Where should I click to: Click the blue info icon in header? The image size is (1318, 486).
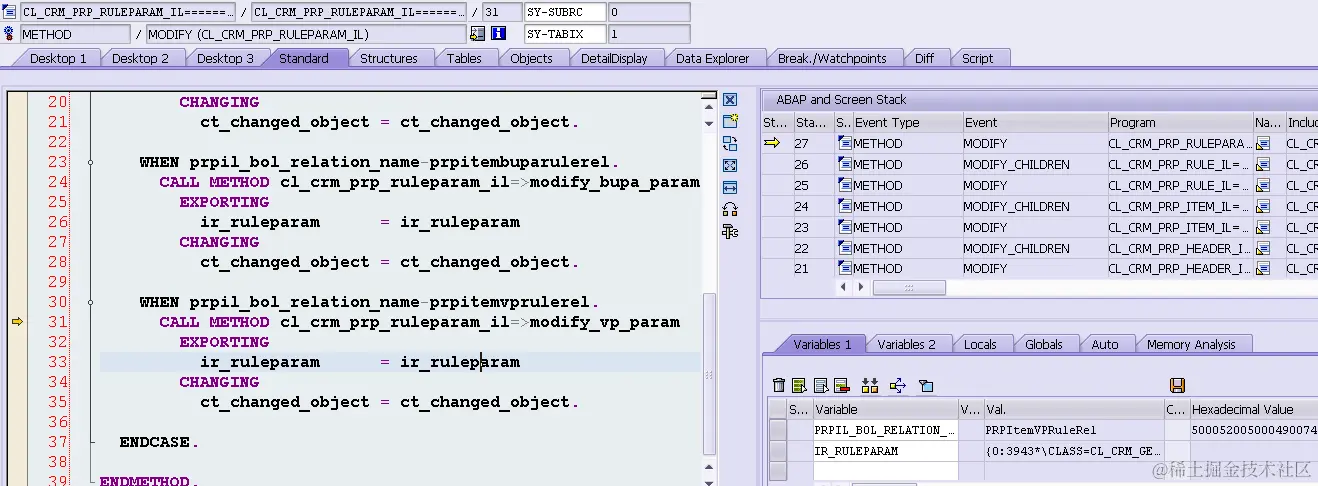[x=498, y=34]
